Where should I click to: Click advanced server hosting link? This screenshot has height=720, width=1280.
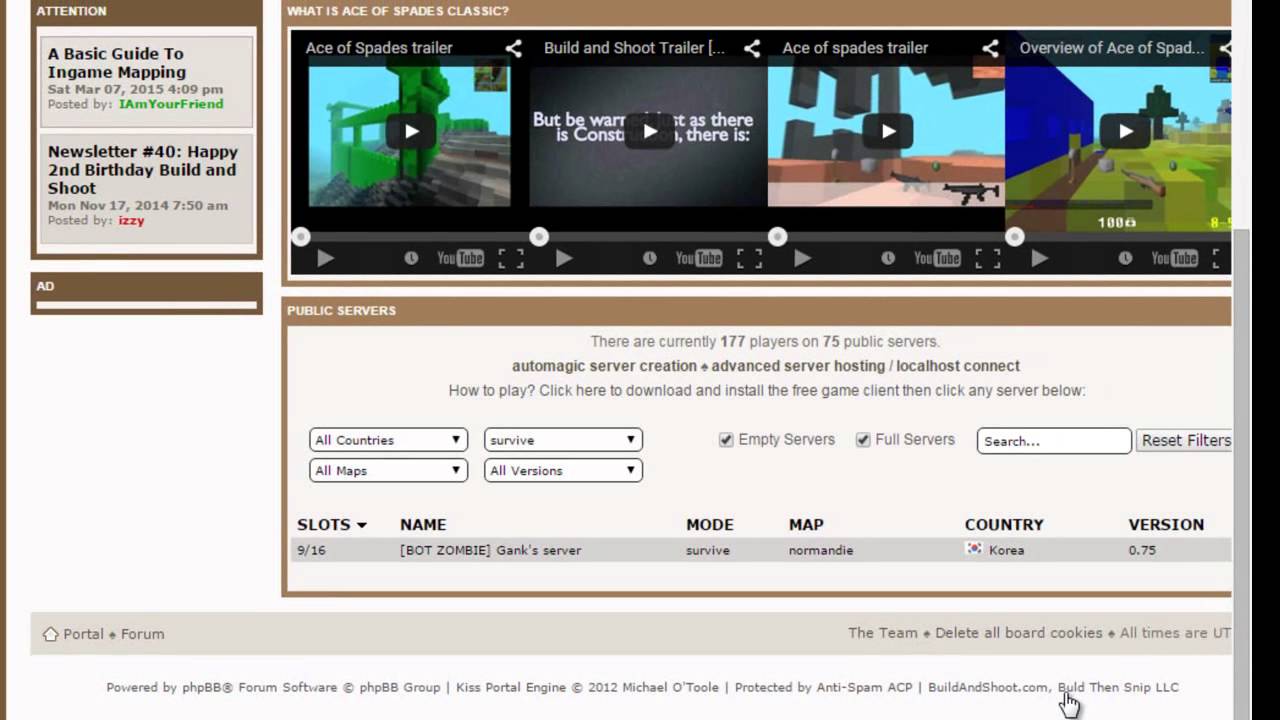click(798, 366)
